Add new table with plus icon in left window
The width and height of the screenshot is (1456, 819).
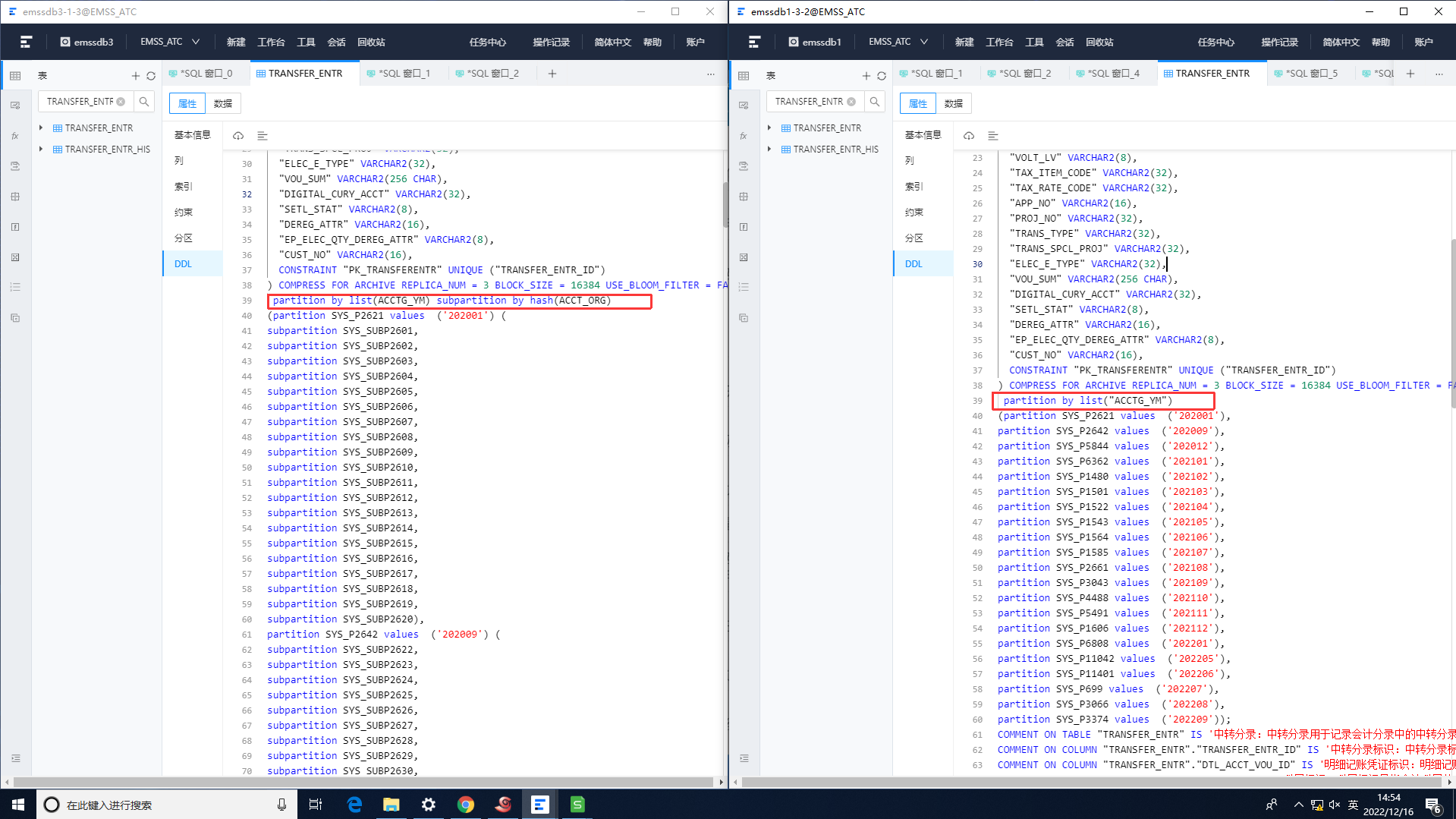pyautogui.click(x=135, y=76)
